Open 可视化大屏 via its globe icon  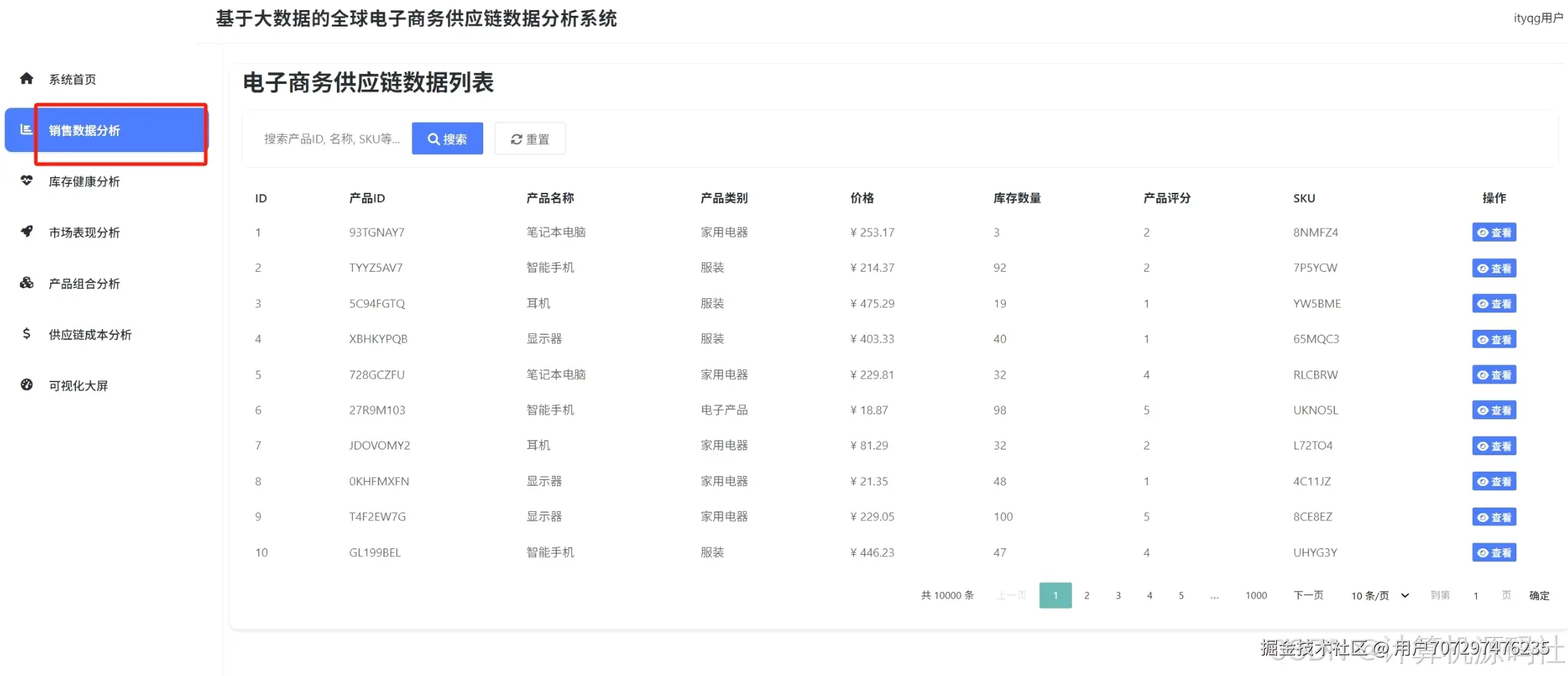pyautogui.click(x=27, y=385)
